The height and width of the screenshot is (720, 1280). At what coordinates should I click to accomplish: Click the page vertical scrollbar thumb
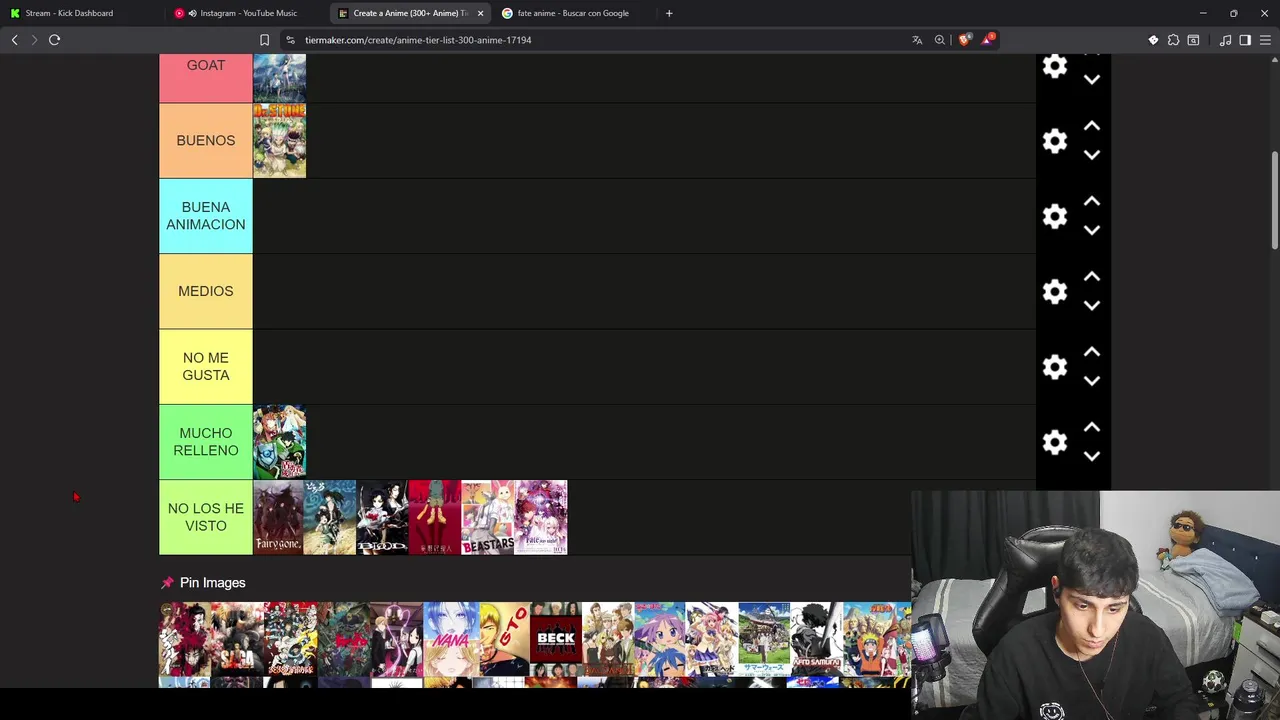tap(1275, 200)
